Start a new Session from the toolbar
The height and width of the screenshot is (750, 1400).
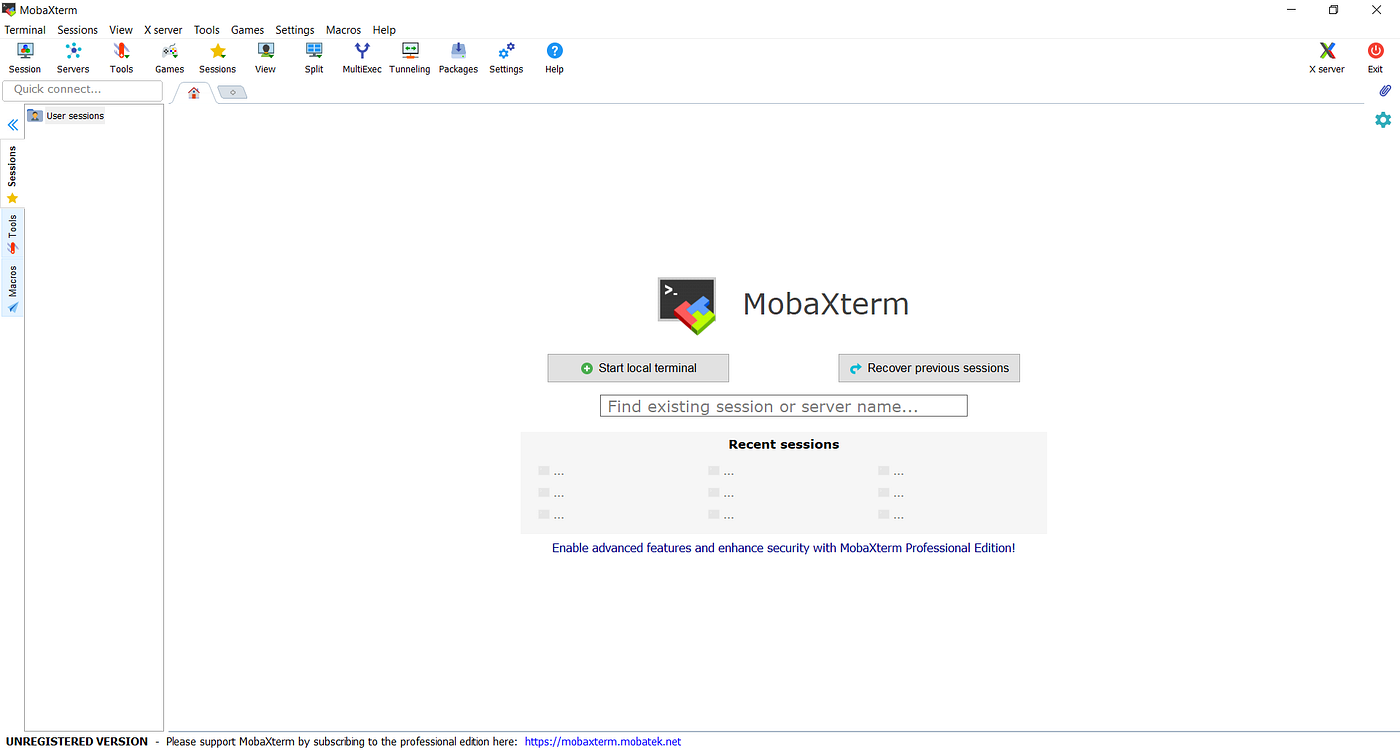coord(24,56)
